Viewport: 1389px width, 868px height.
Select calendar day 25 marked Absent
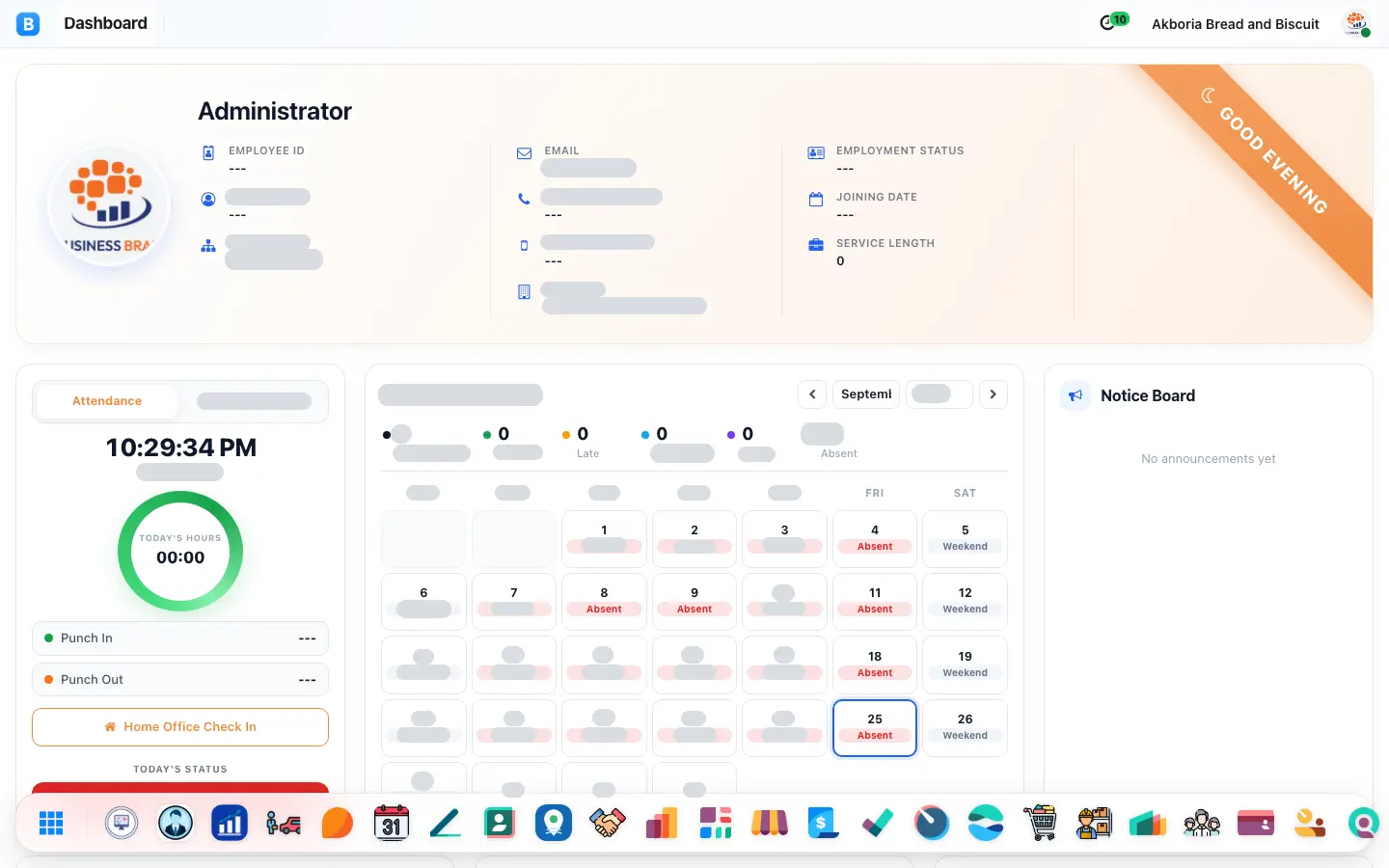[875, 728]
